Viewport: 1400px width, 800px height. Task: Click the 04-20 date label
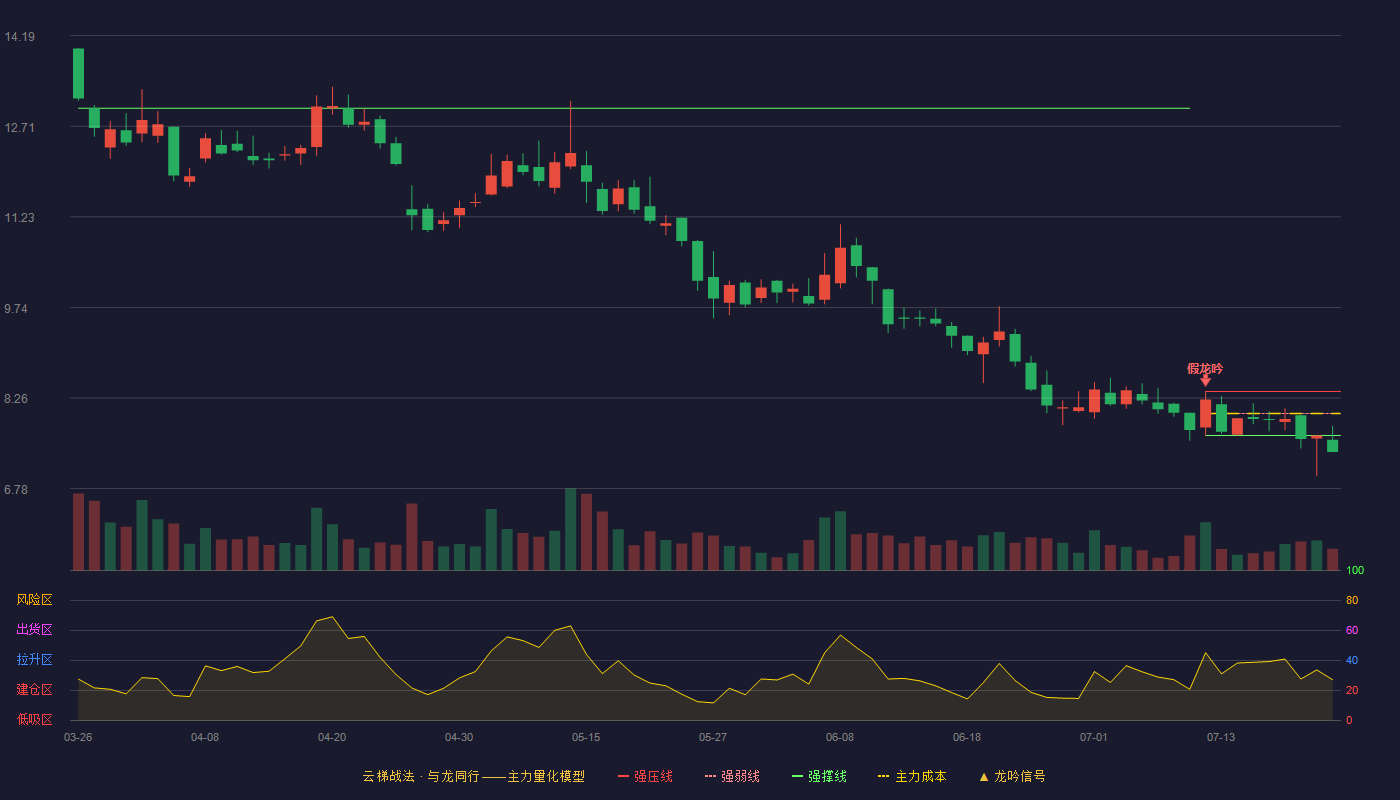pyautogui.click(x=332, y=737)
